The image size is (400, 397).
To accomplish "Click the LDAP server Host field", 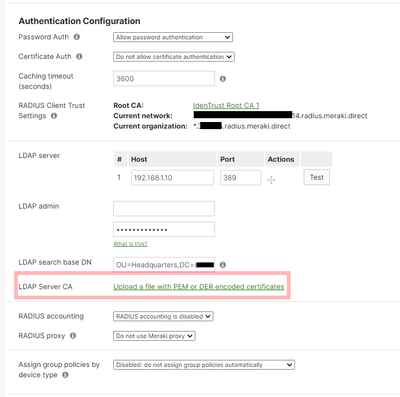I will pos(172,178).
